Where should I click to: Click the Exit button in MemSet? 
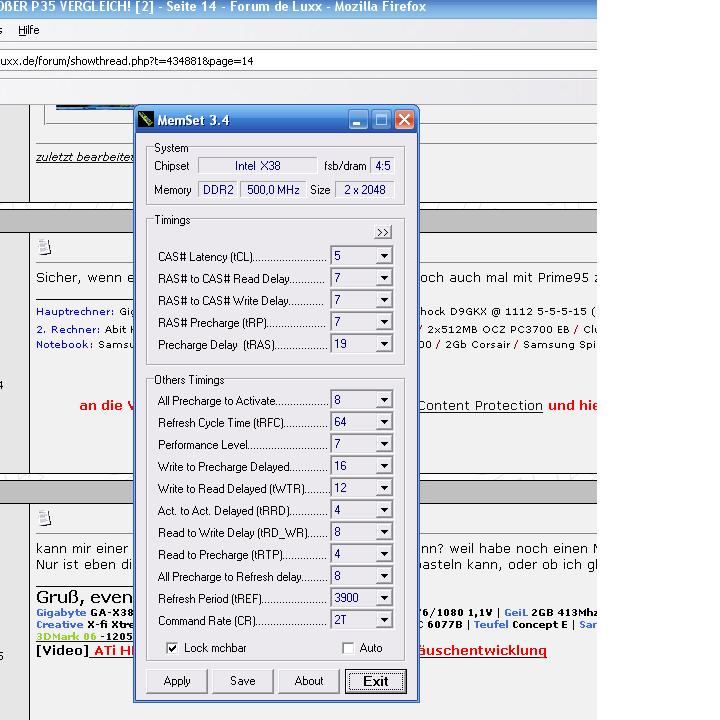point(376,681)
